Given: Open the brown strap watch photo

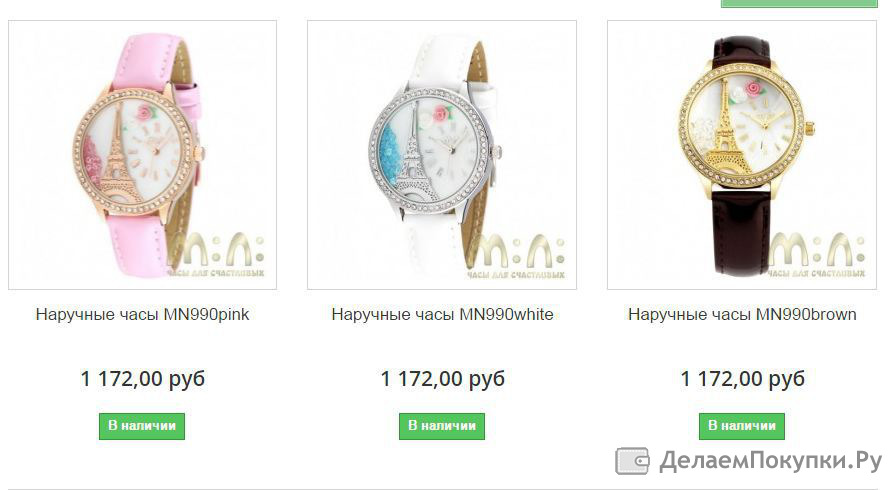Looking at the screenshot, I should [x=742, y=155].
